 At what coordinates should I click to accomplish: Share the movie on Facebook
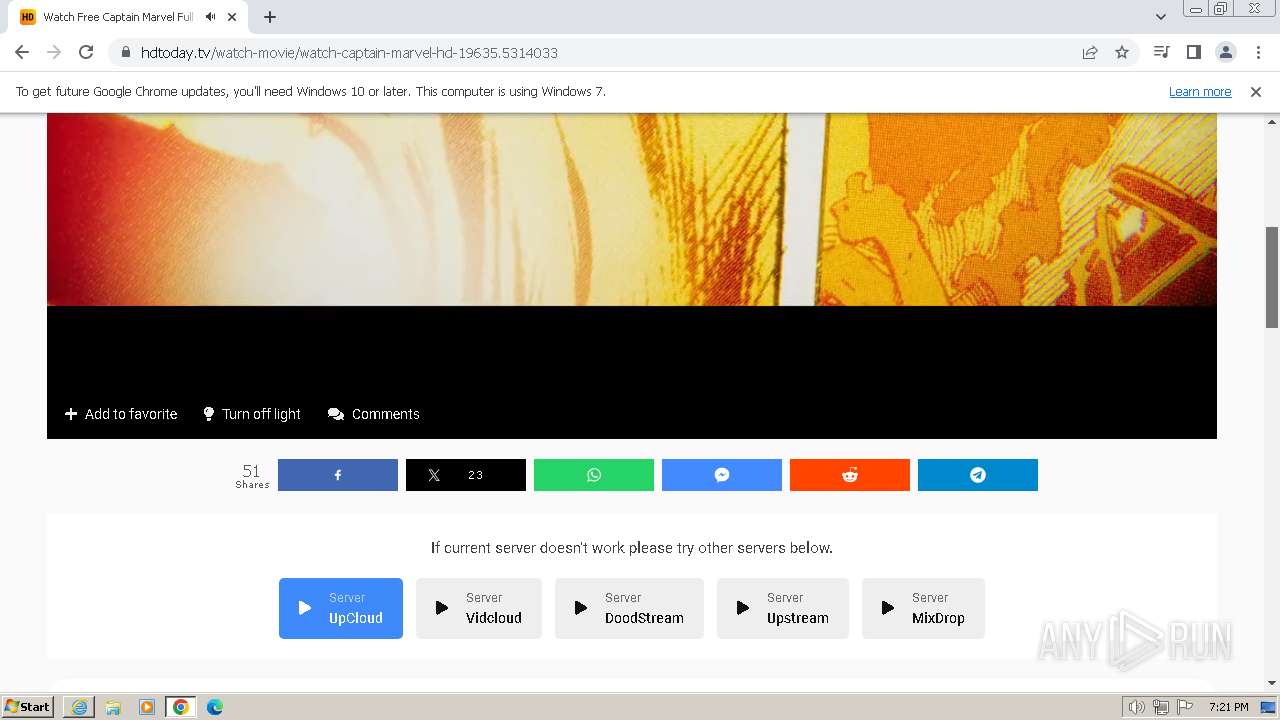(338, 475)
